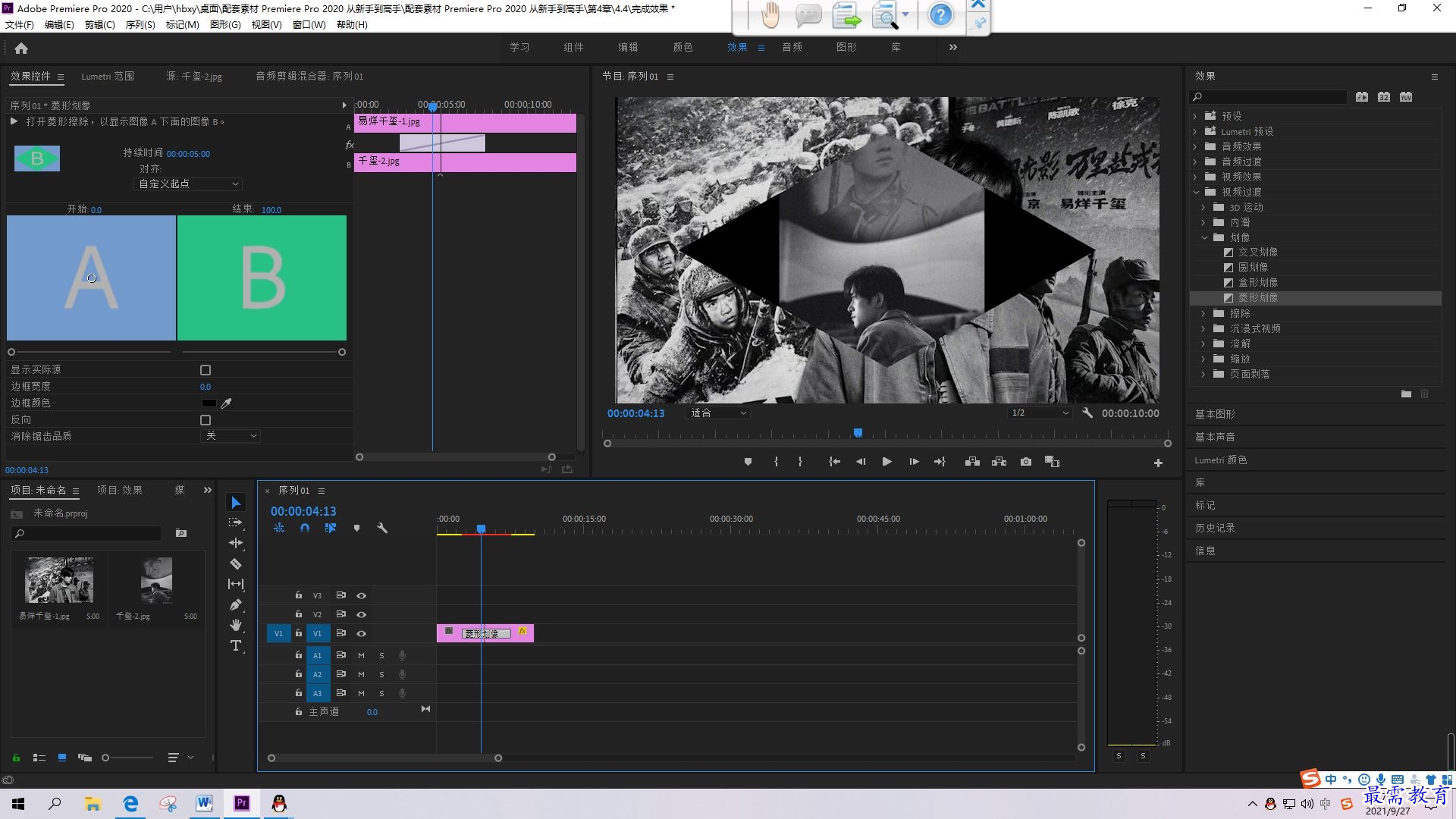Toggle V1 track output eye

(x=362, y=634)
